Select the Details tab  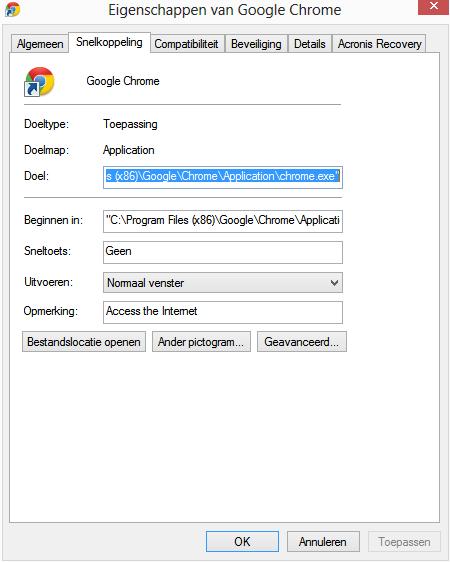click(310, 44)
